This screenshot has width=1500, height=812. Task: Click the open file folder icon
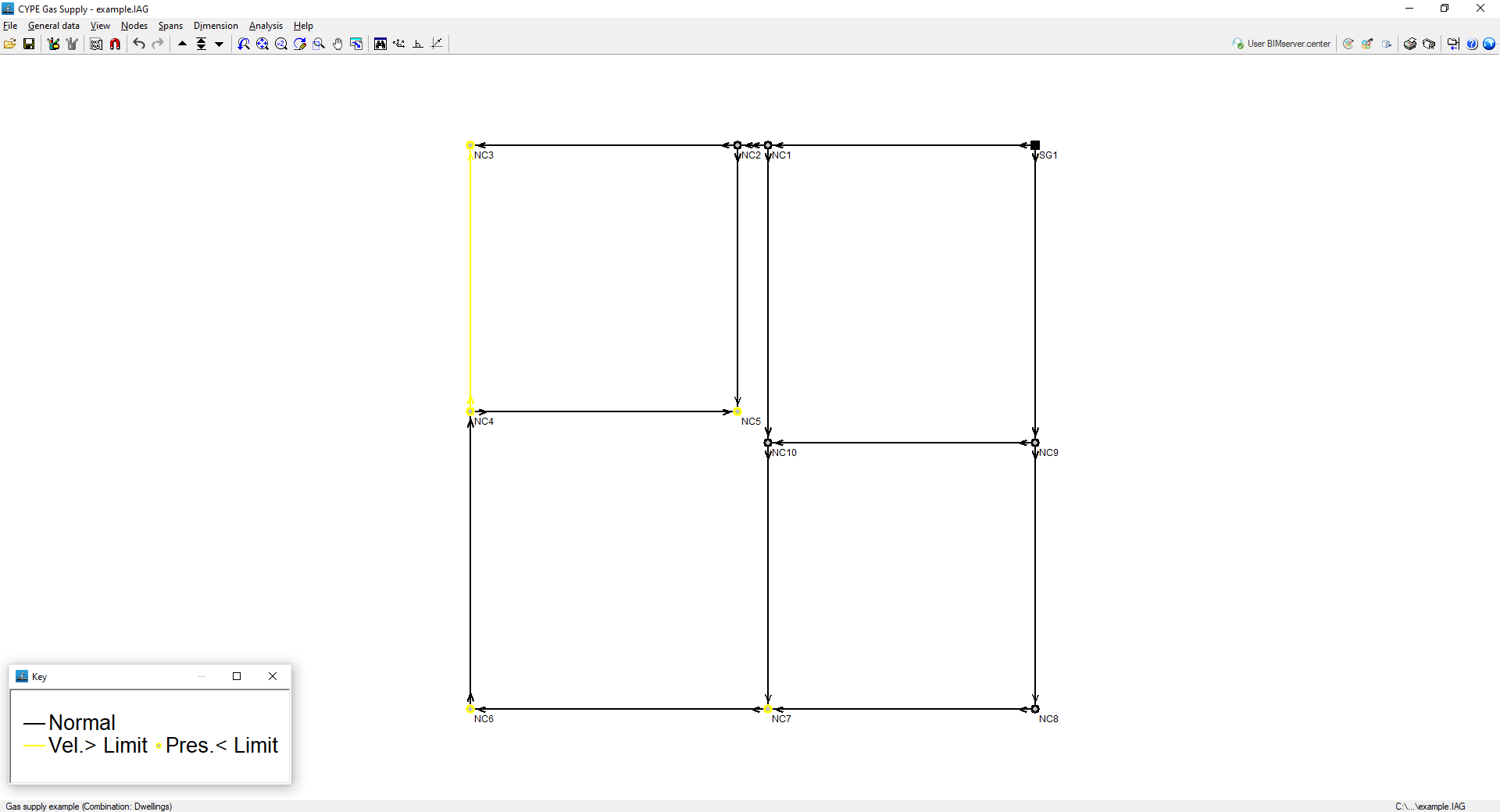click(10, 44)
